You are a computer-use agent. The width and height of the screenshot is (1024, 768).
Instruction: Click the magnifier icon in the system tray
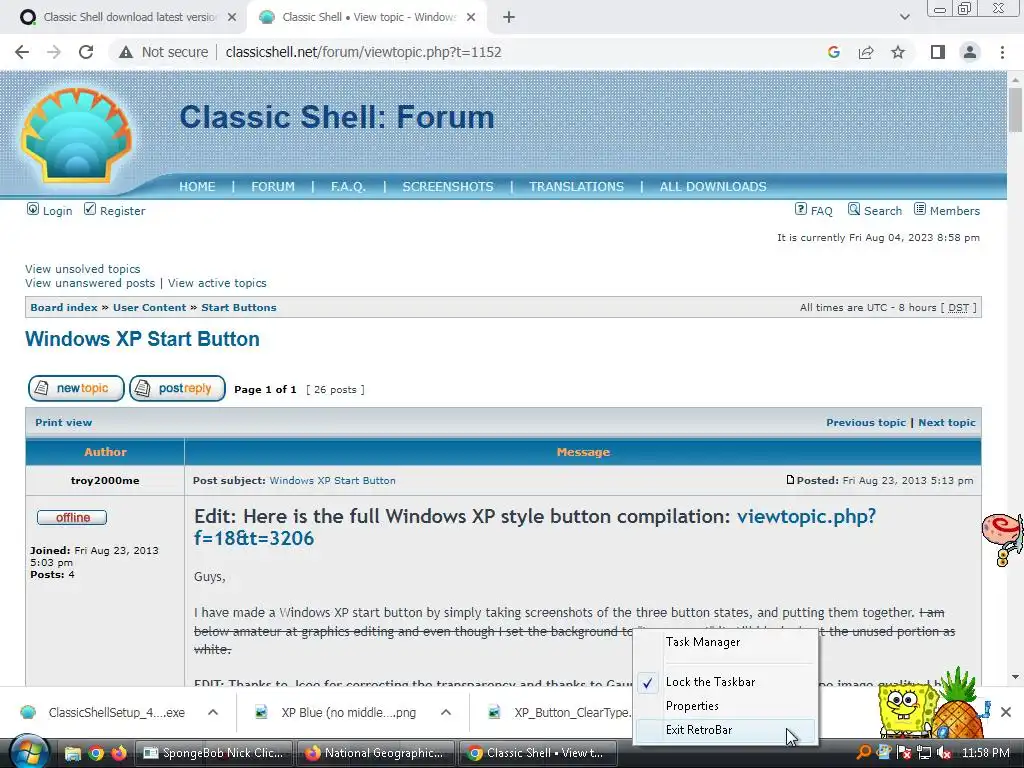863,752
